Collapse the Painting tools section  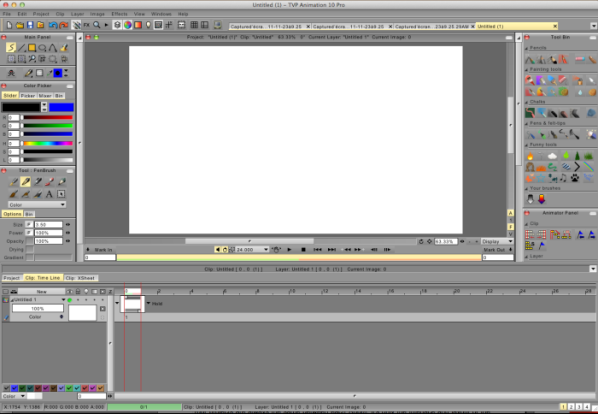527,69
